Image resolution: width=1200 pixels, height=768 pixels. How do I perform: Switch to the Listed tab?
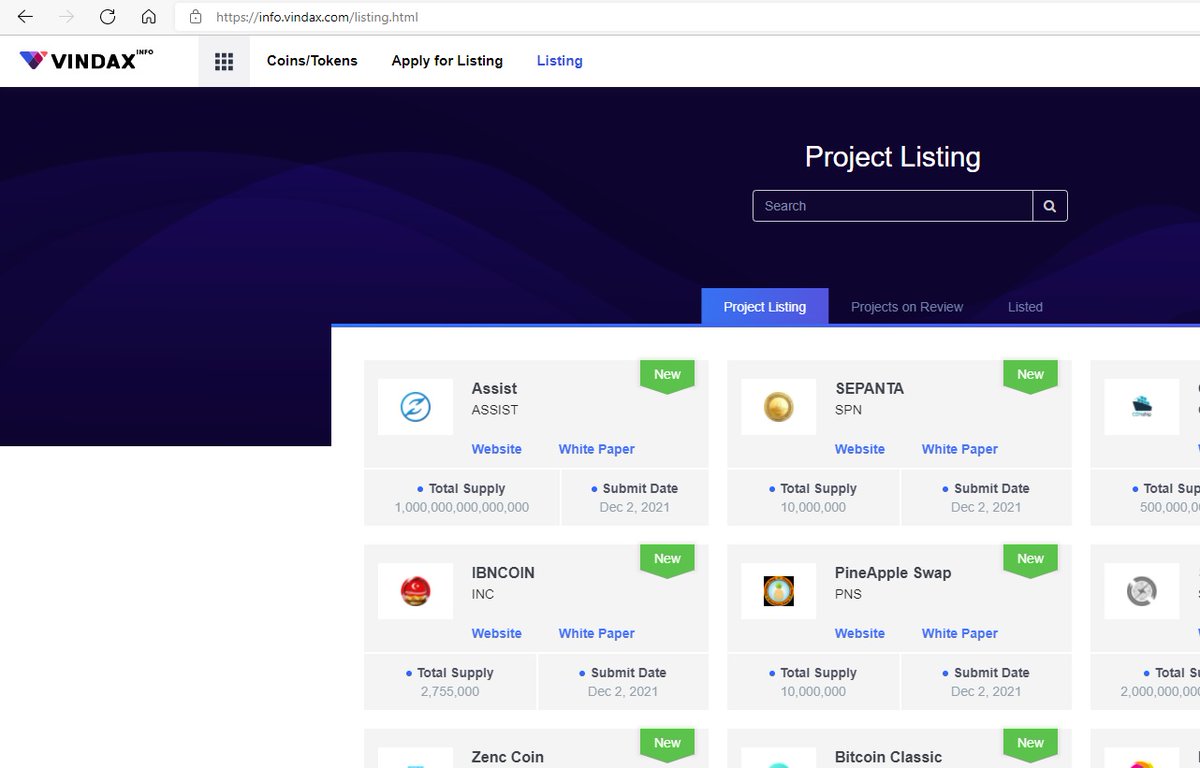click(1025, 307)
